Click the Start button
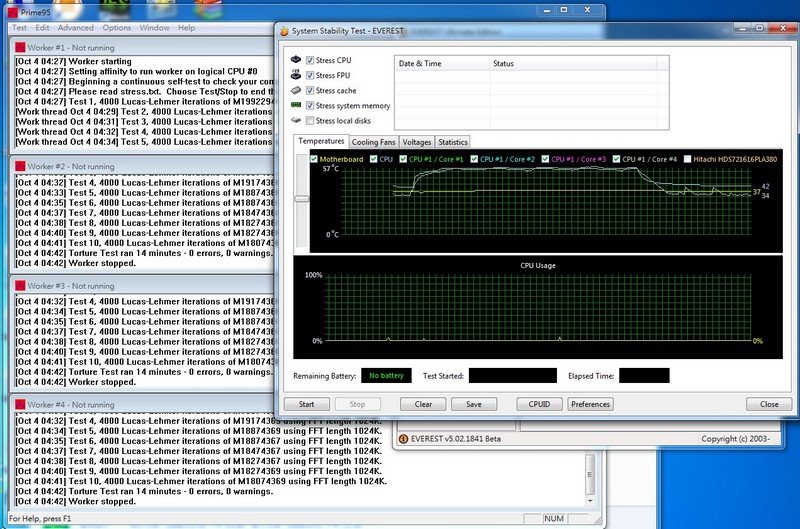The width and height of the screenshot is (800, 529). tap(307, 404)
